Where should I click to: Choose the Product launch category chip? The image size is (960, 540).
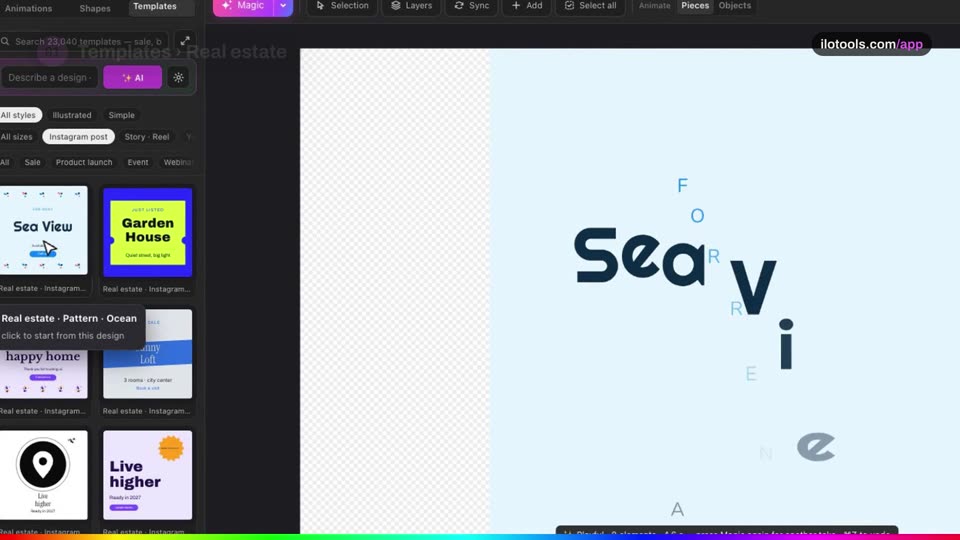tap(84, 162)
